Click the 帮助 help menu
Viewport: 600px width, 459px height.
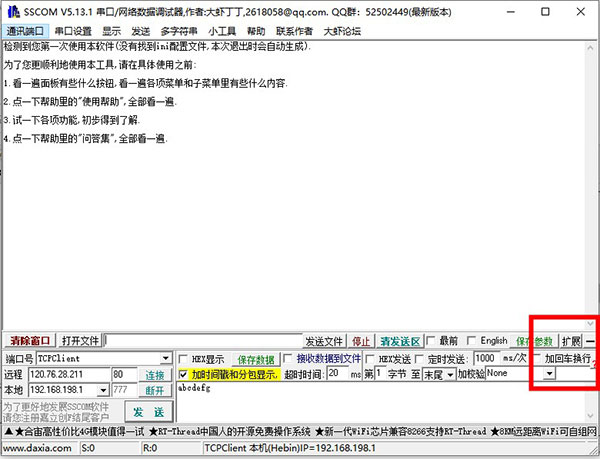click(256, 31)
